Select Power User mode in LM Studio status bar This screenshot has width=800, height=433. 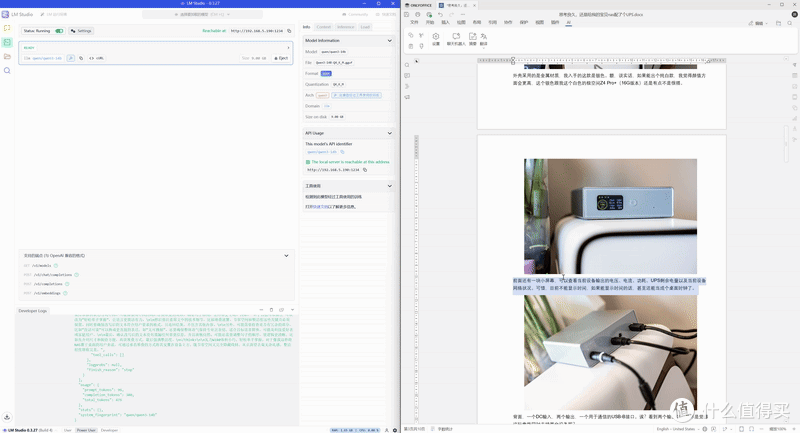(x=86, y=430)
